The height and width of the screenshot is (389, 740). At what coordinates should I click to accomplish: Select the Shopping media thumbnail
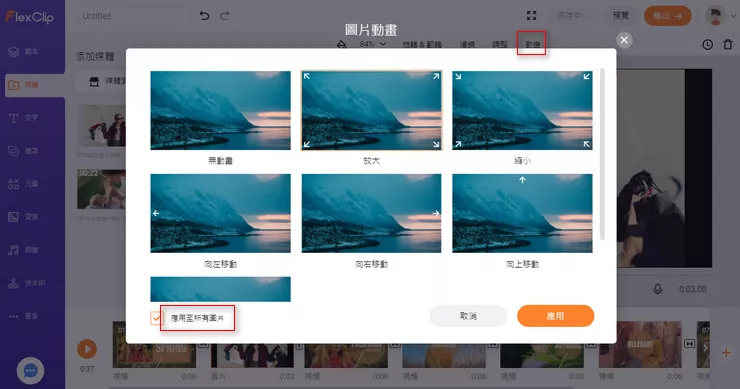tap(101, 126)
